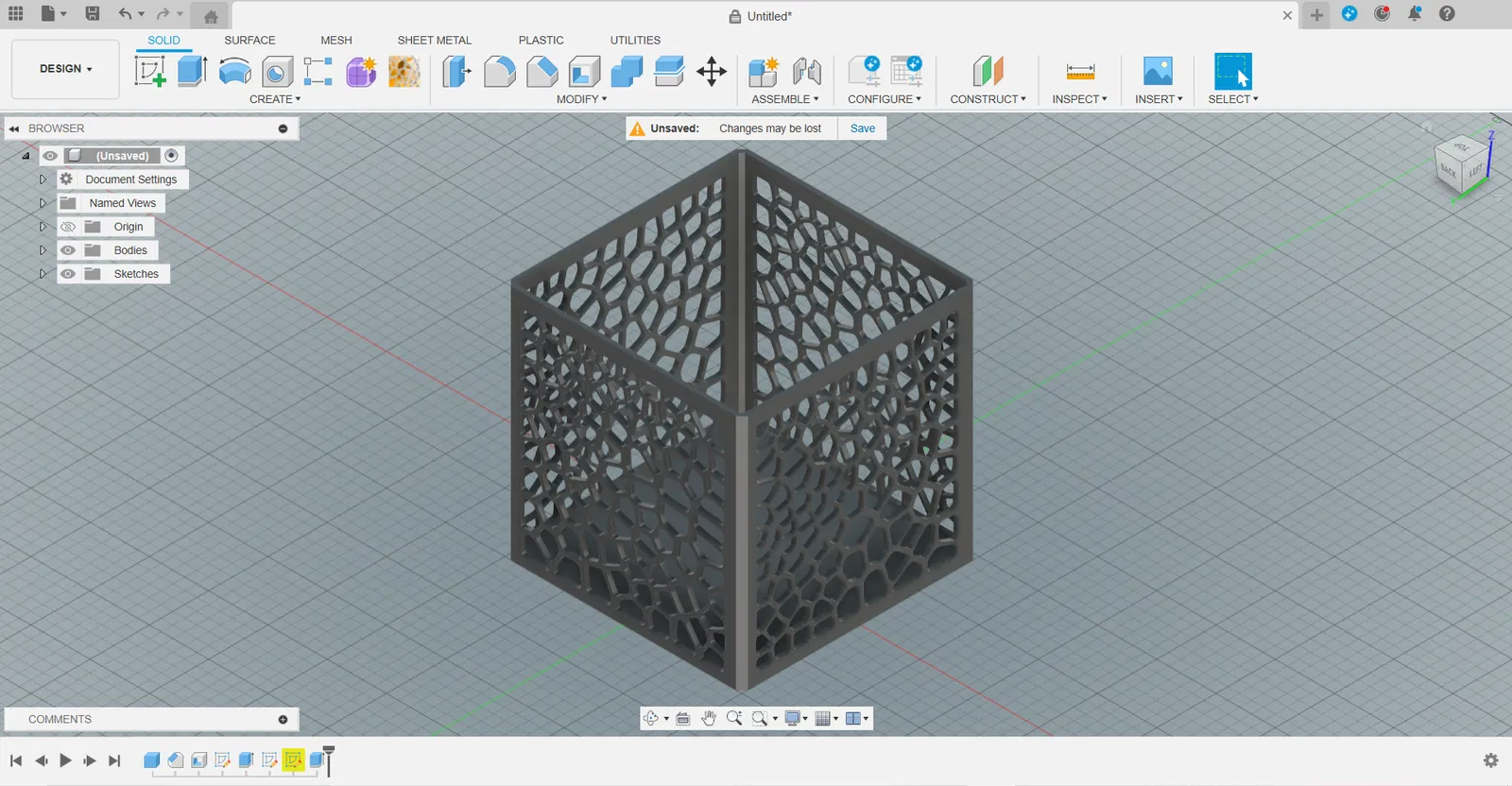Hide the Bodies folder
This screenshot has width=1512, height=786.
pyautogui.click(x=68, y=250)
